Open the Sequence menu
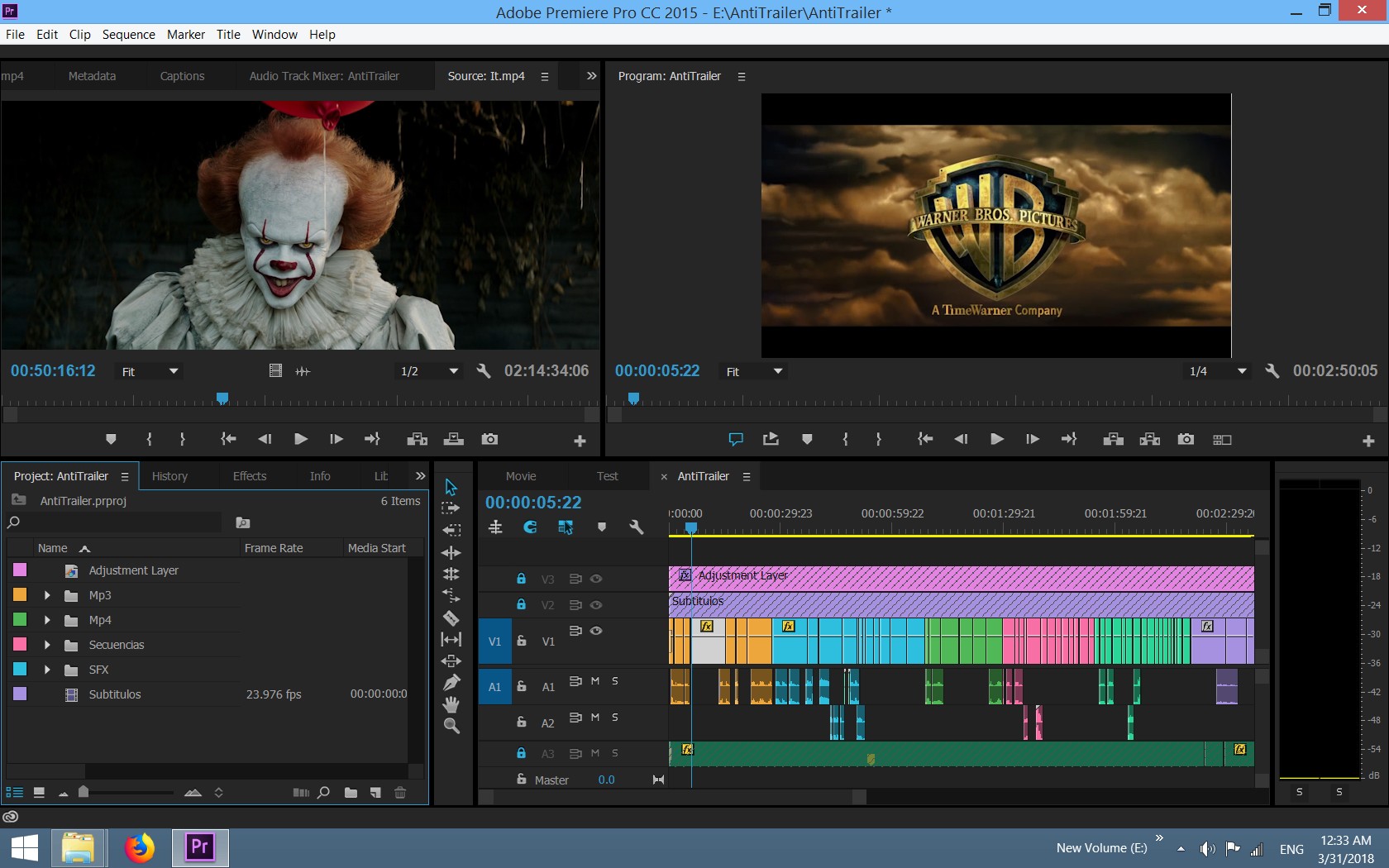Screen dimensions: 1389x868 pyautogui.click(x=128, y=34)
